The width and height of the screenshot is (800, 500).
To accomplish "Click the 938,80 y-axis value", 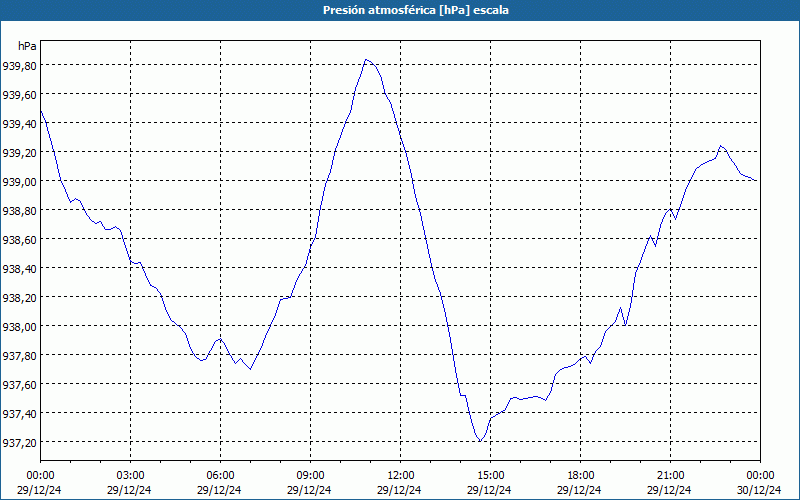I will pos(19,210).
